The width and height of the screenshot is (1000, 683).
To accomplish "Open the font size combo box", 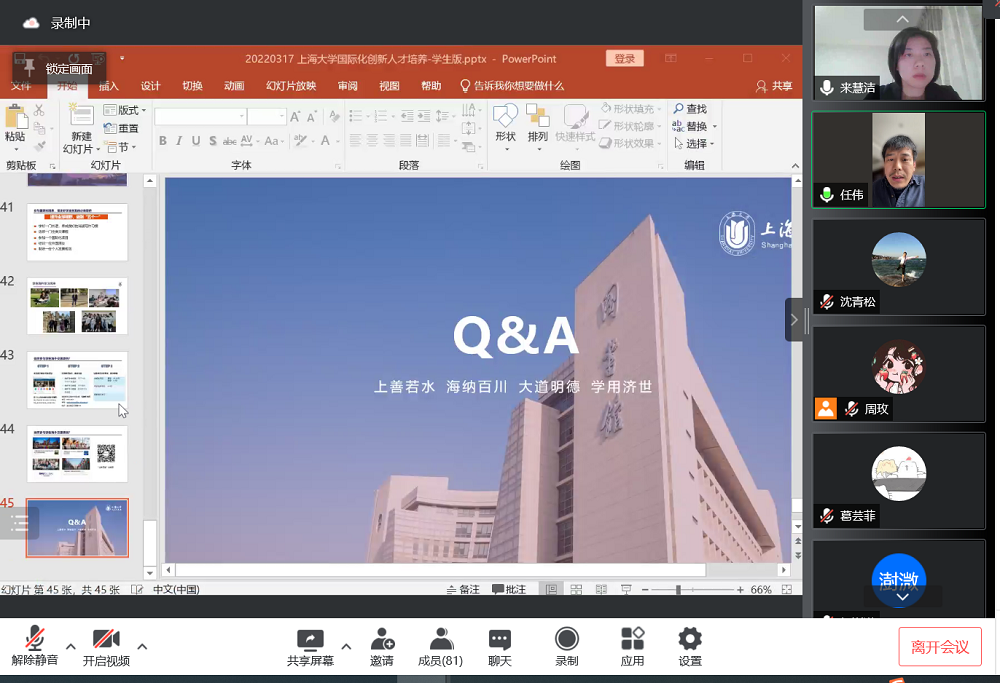I will [x=266, y=117].
